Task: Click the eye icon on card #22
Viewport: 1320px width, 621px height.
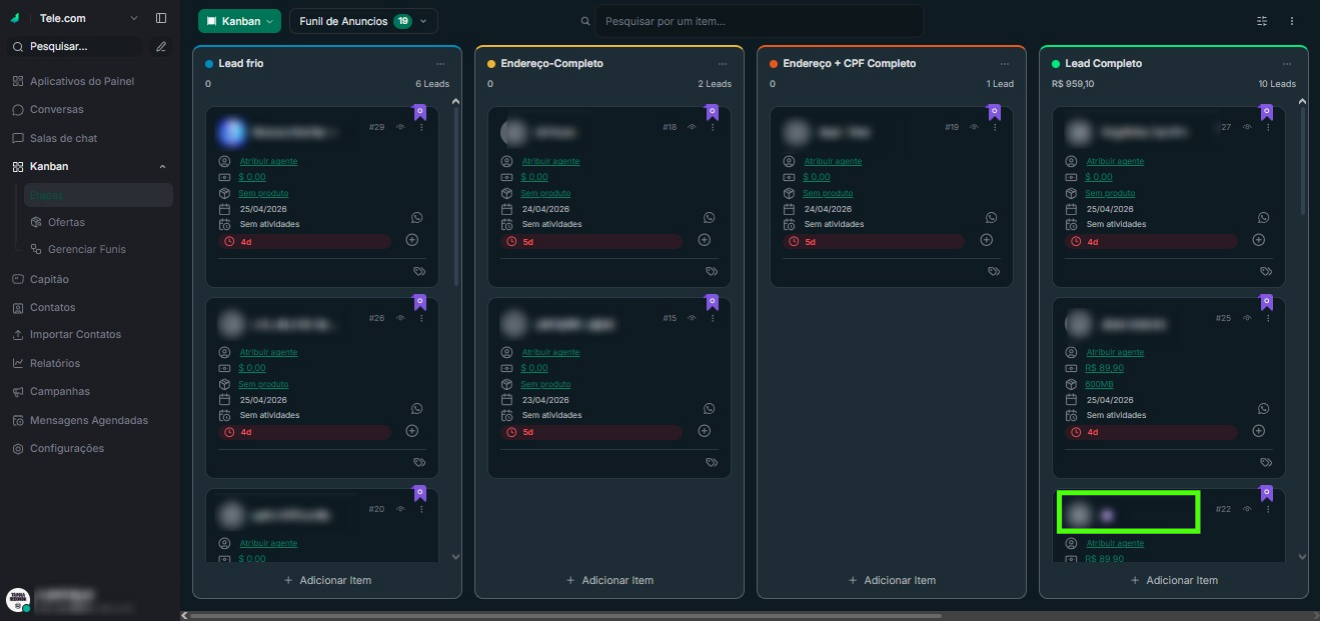Action: coord(1246,508)
